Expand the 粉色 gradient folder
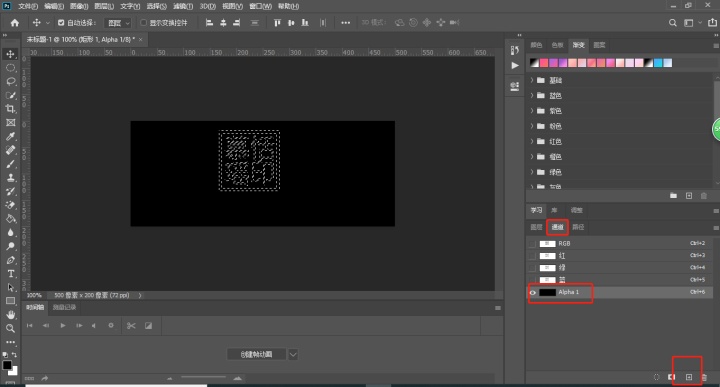This screenshot has height=387, width=720. click(x=532, y=126)
